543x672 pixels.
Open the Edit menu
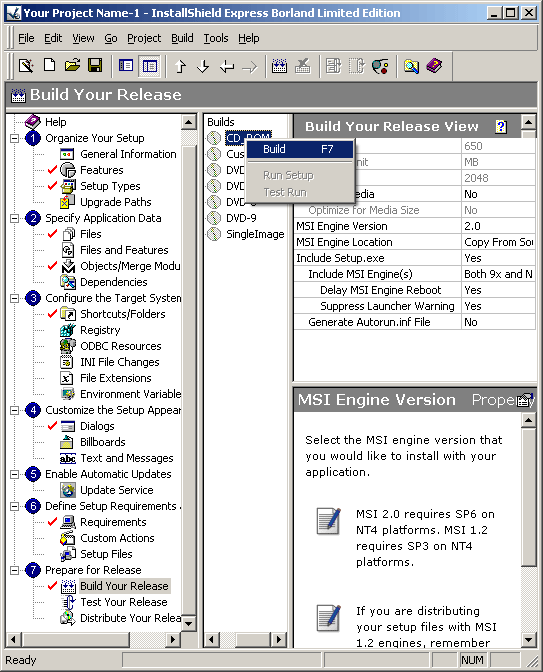53,39
